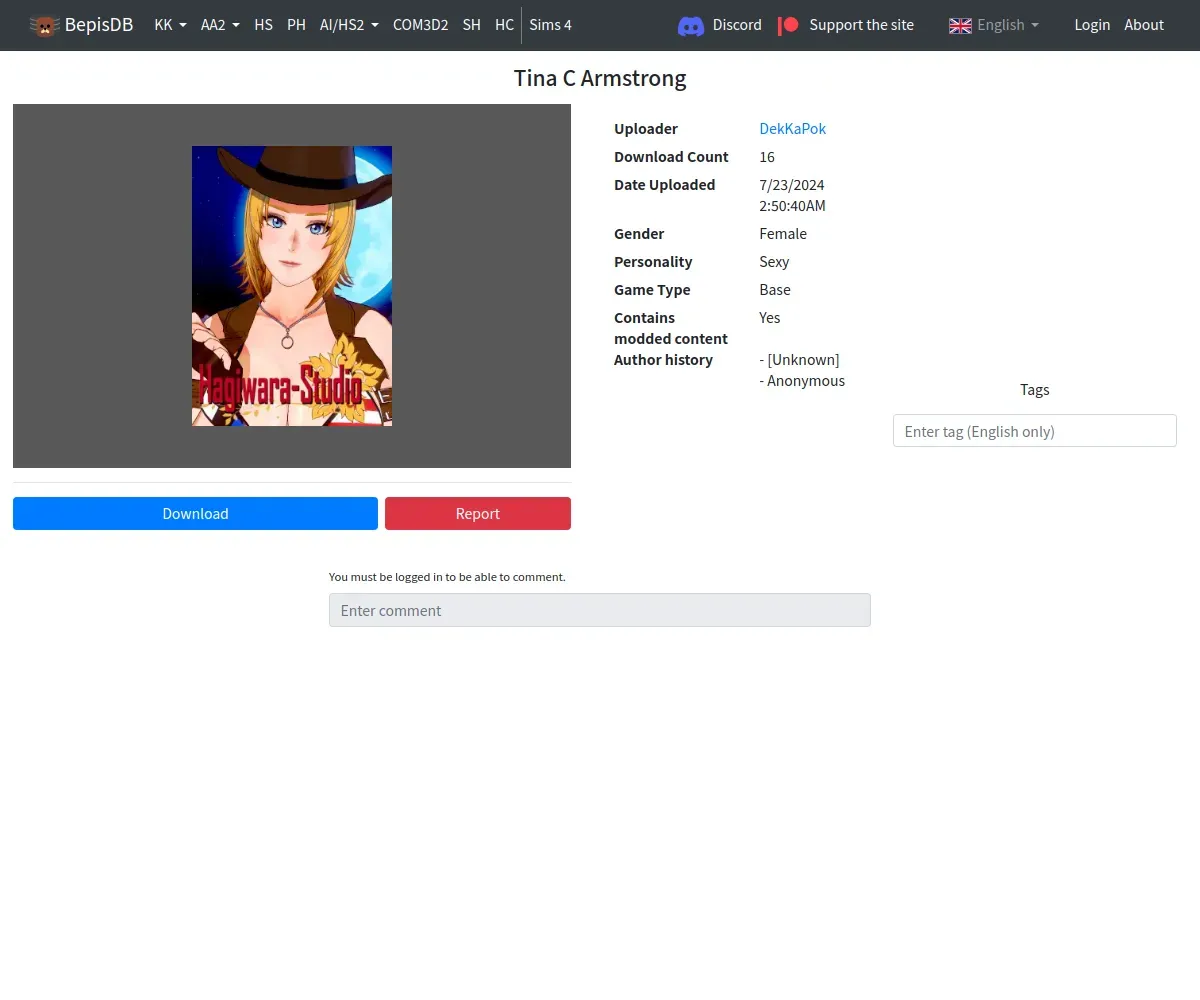Open the AI/HS2 dropdown menu
Screen dimensions: 1200x1000
tap(349, 25)
